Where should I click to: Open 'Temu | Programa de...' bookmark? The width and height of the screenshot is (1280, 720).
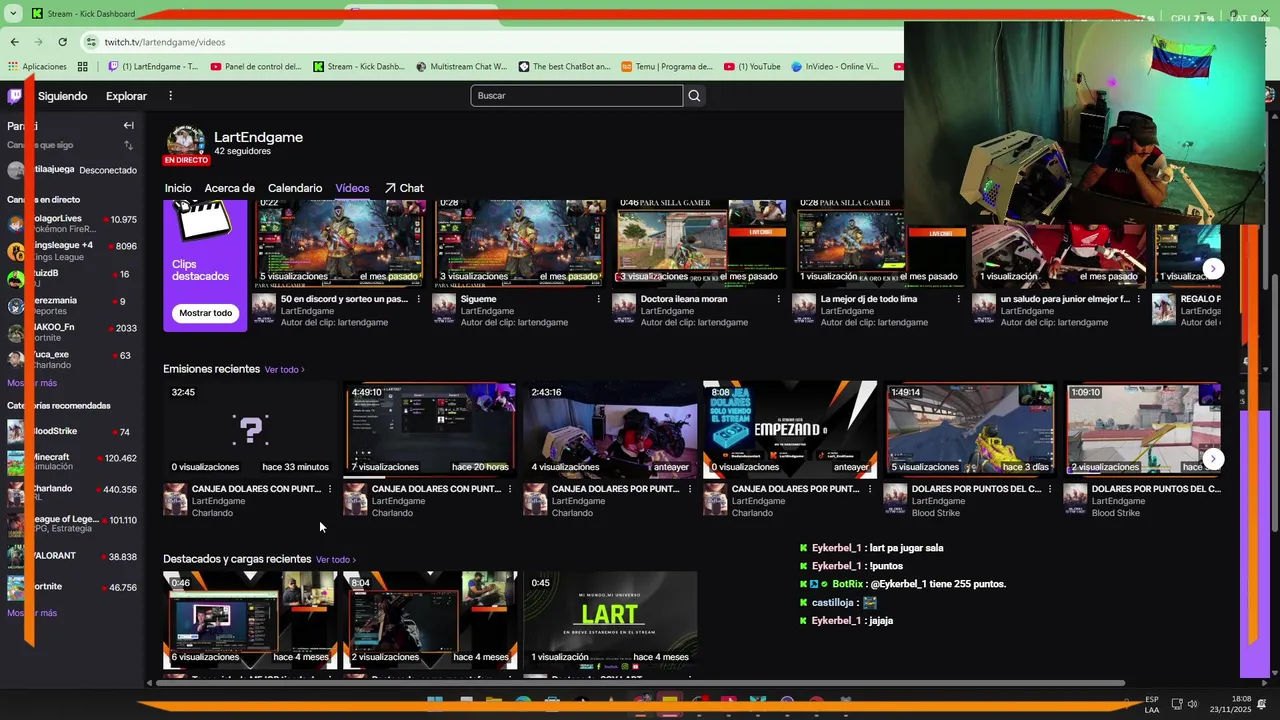coord(667,67)
